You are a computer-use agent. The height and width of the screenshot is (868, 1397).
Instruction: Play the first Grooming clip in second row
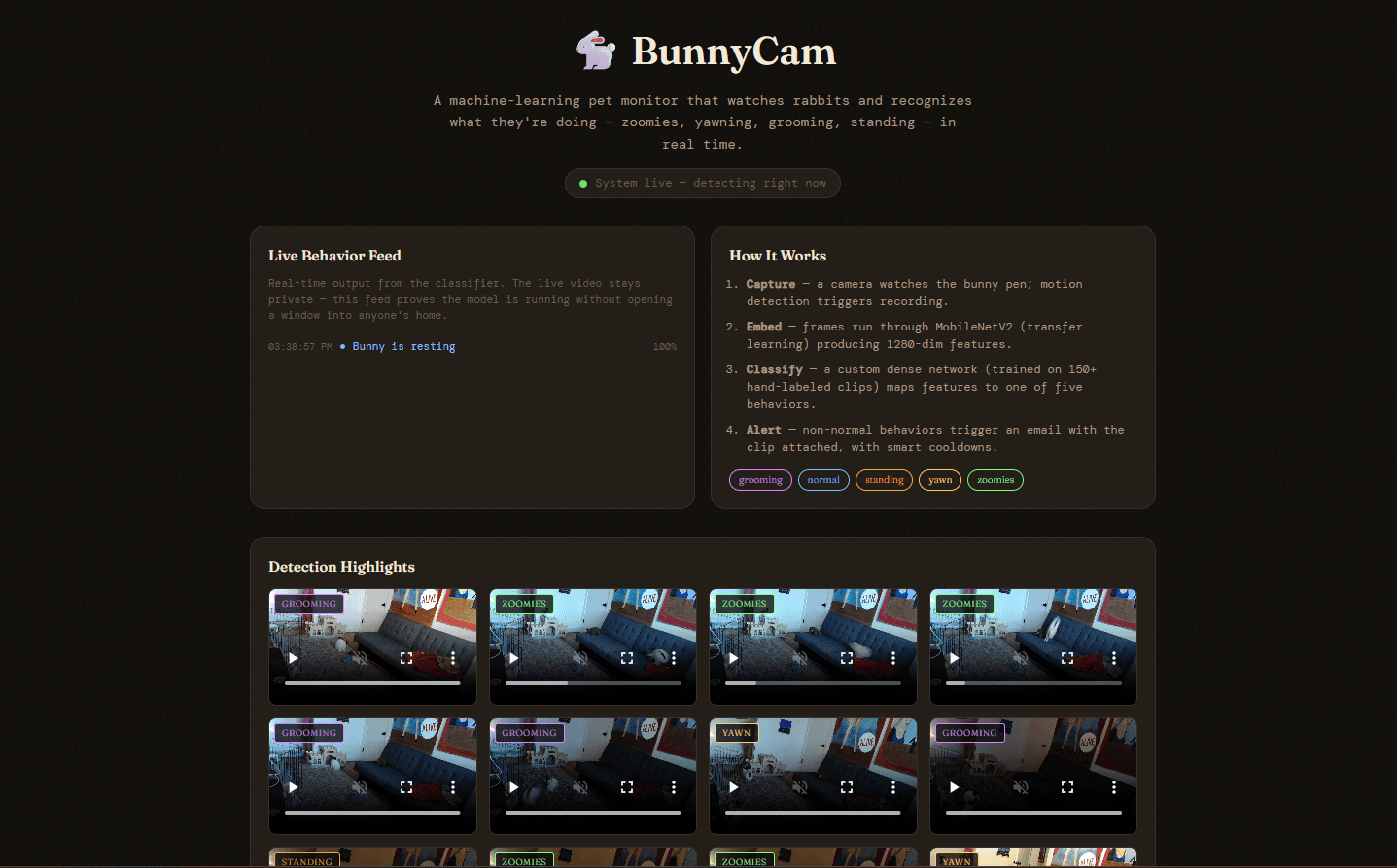pyautogui.click(x=293, y=787)
